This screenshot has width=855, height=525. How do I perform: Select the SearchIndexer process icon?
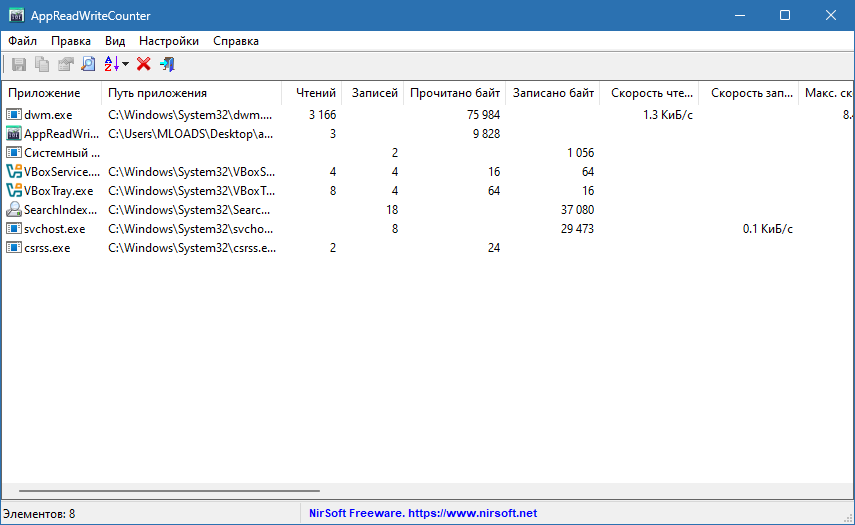pos(14,210)
